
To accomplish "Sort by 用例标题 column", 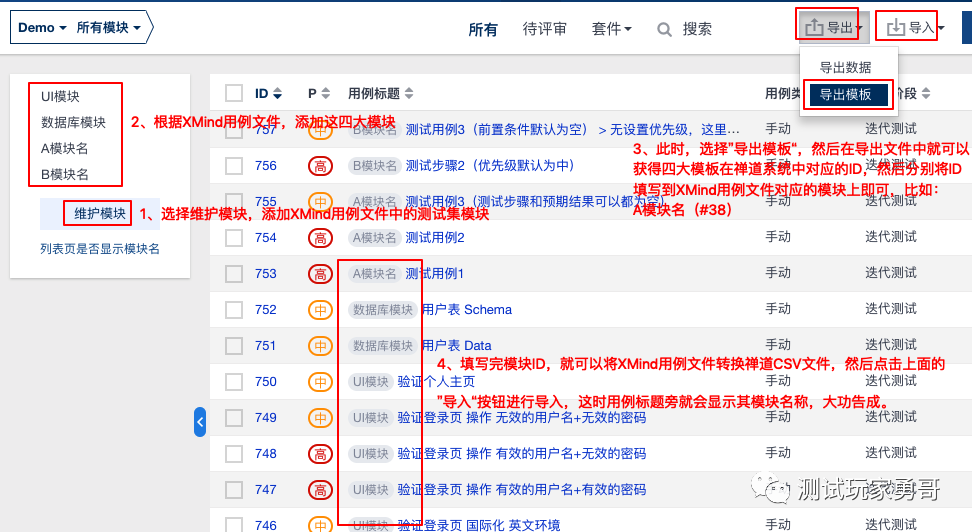I will pos(381,94).
